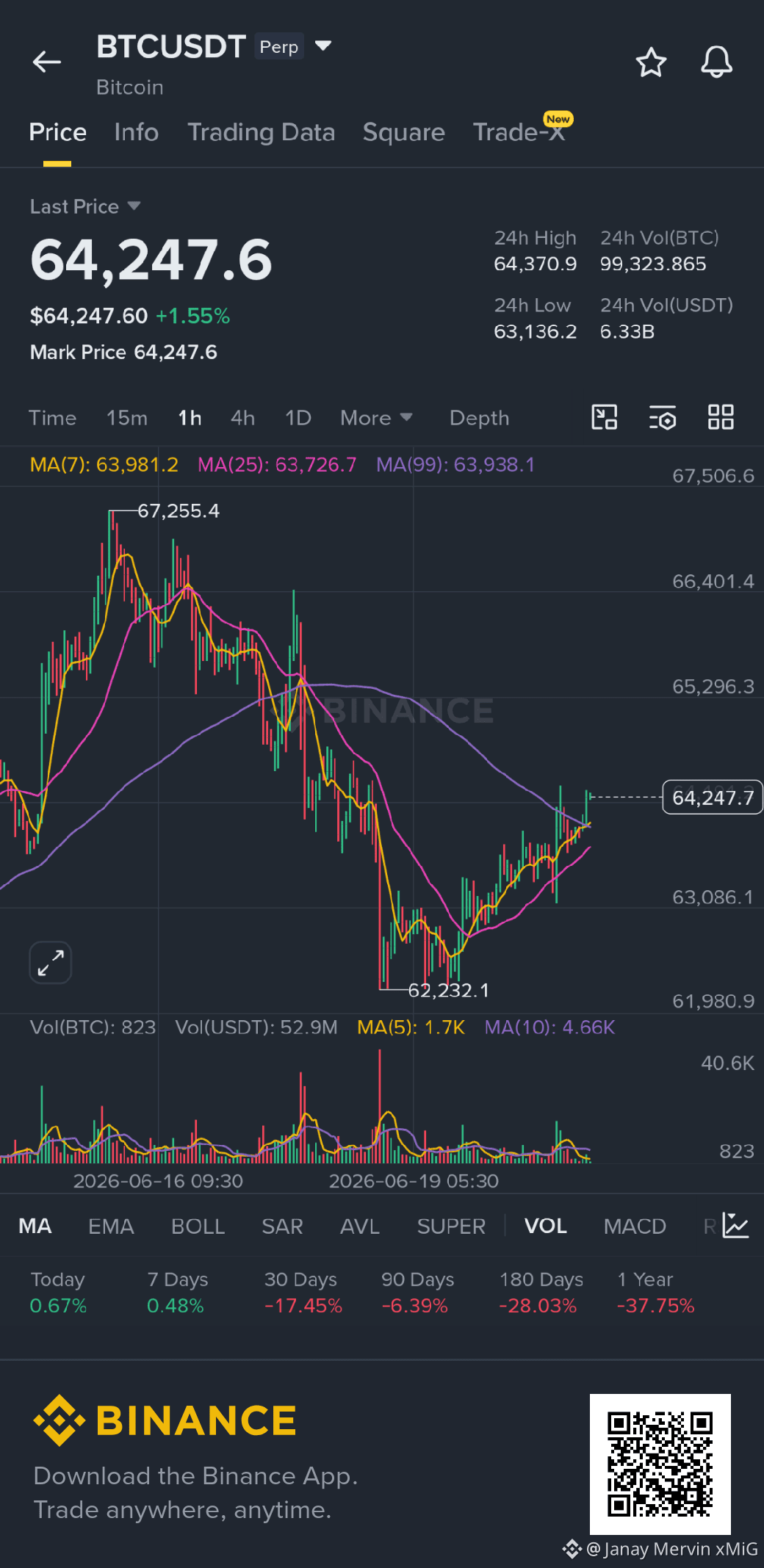Toggle the SAR indicator
764x1568 pixels.
click(x=283, y=1226)
